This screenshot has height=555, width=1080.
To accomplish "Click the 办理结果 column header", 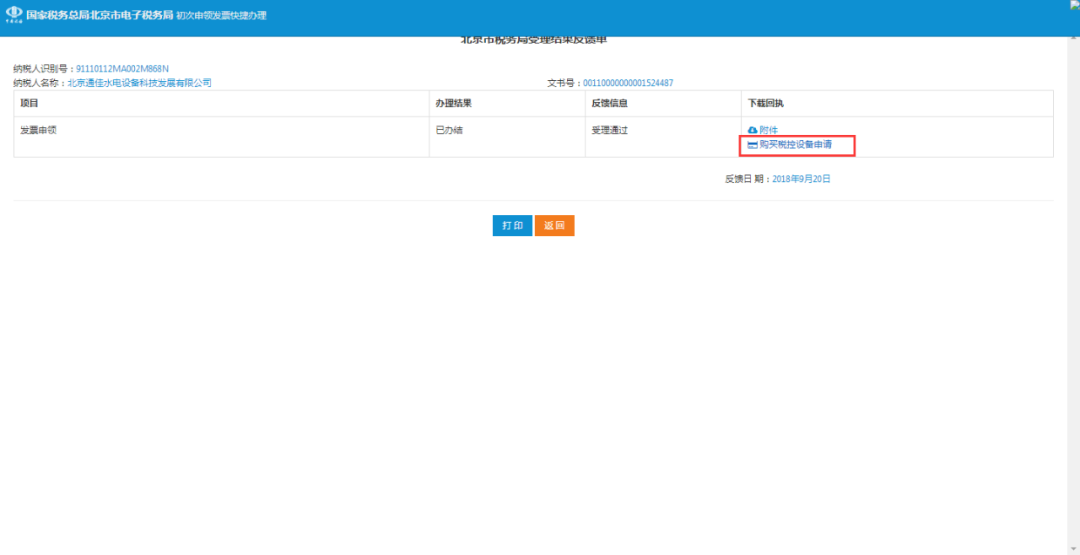I will pyautogui.click(x=452, y=104).
